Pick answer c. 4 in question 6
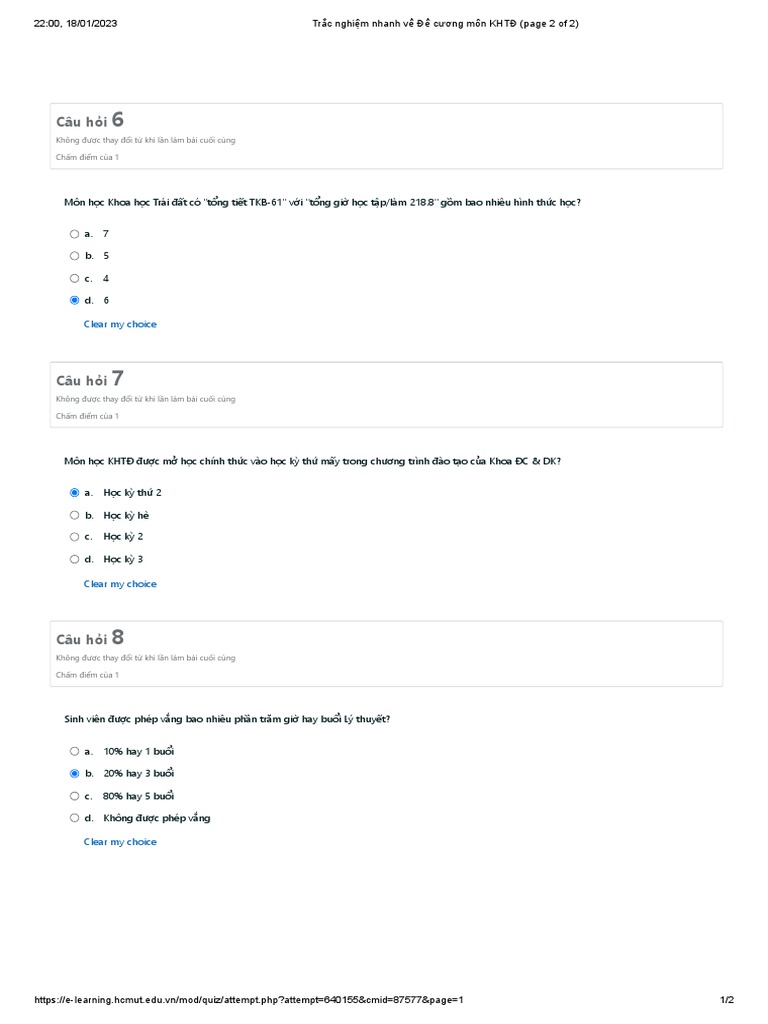This screenshot has width=768, height=1024. 74,278
